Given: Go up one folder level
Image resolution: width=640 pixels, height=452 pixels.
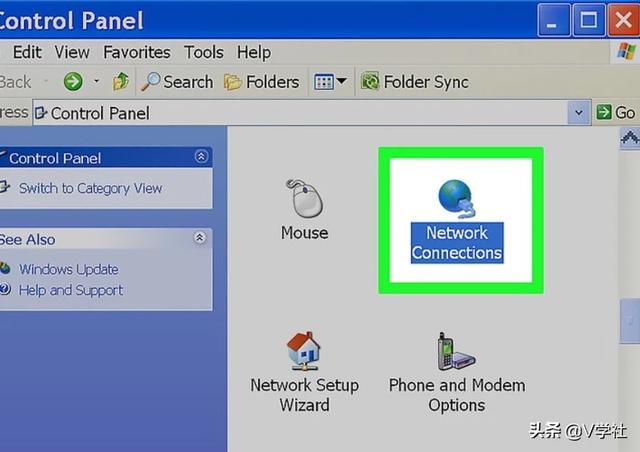Looking at the screenshot, I should (x=121, y=81).
